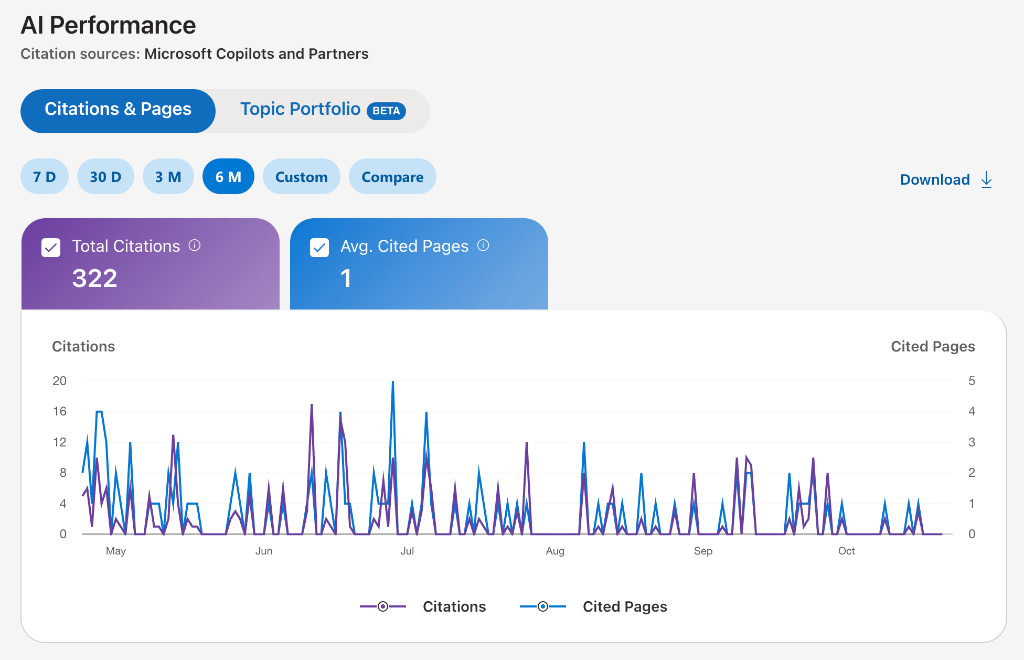Toggle the Citations series in the legend
The image size is (1024, 660).
coord(423,606)
